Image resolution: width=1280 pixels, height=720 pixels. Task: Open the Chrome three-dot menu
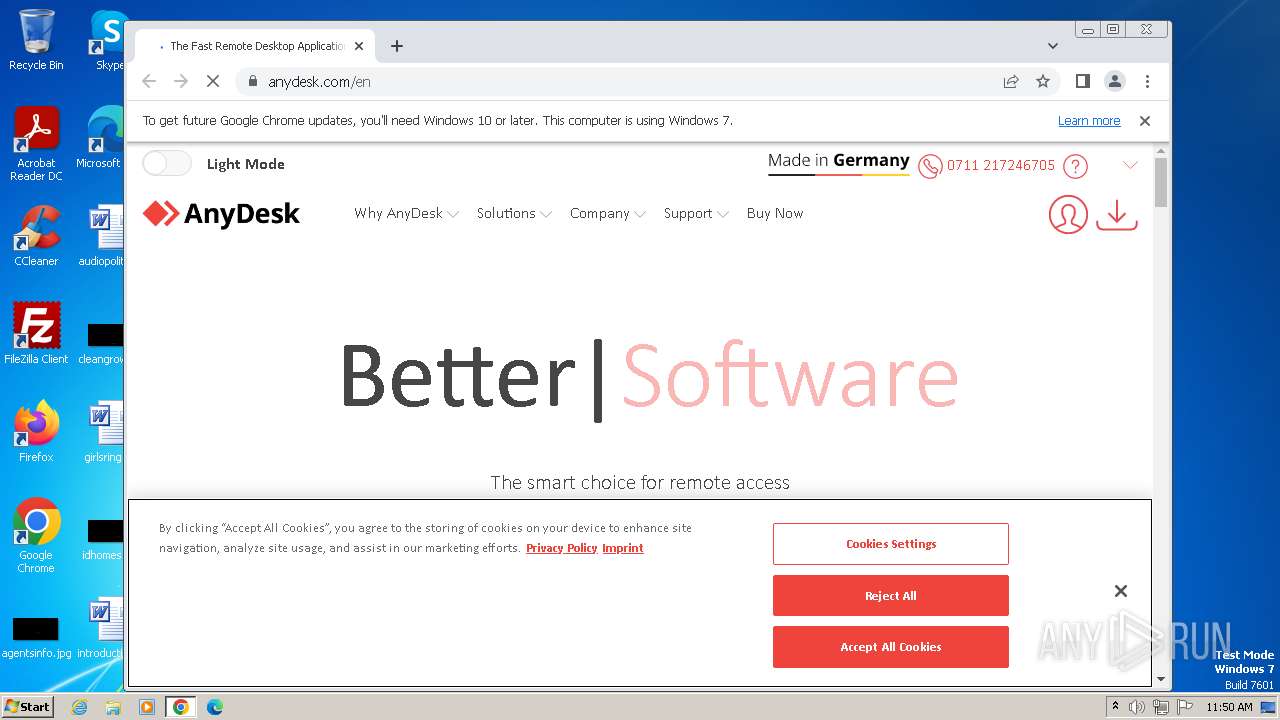click(1147, 81)
